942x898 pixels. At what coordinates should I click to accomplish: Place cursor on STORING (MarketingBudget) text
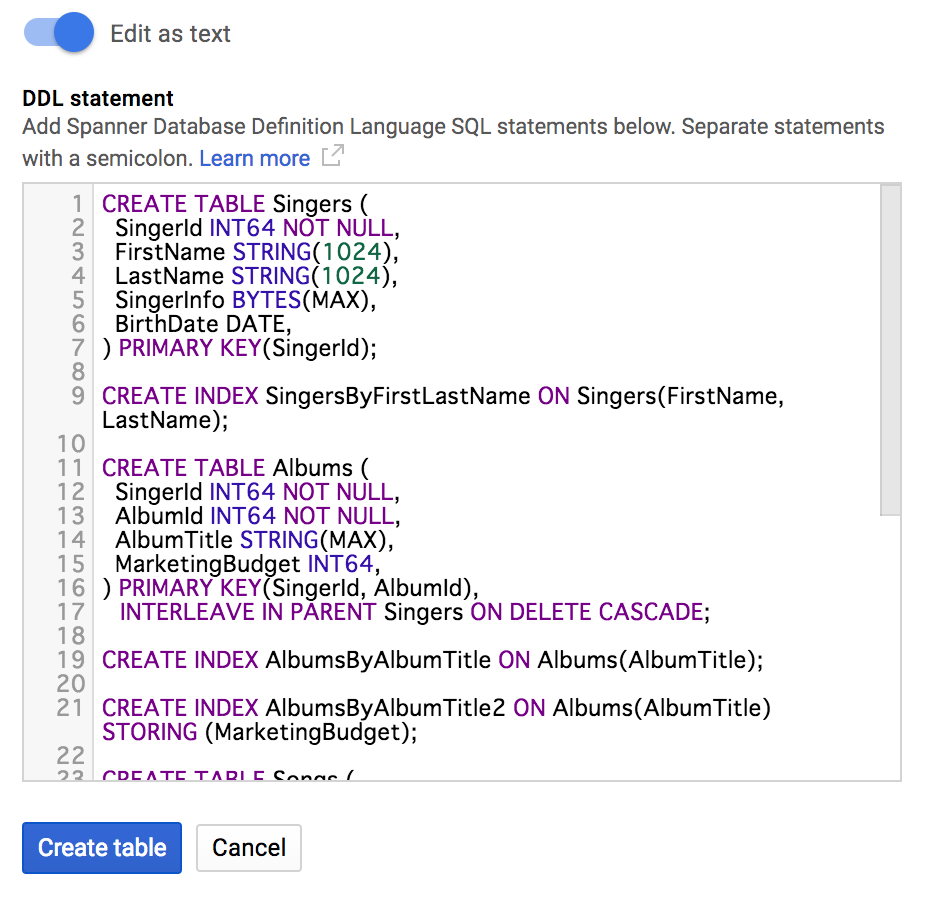click(260, 732)
